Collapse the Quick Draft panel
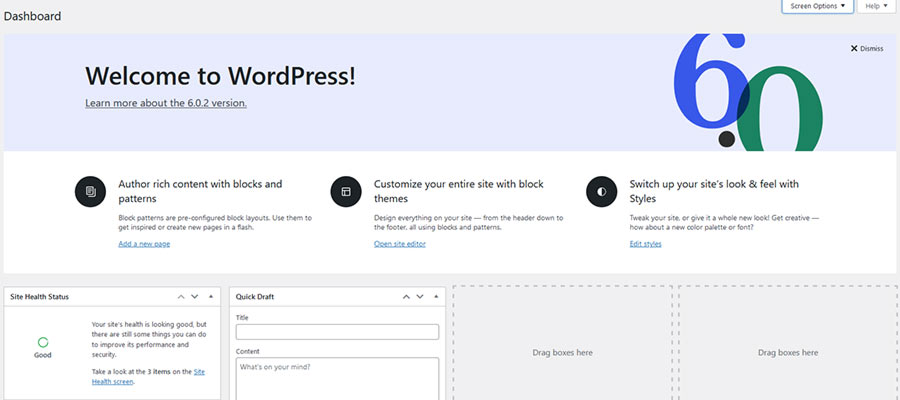Screen dimensions: 900x400 (434, 297)
